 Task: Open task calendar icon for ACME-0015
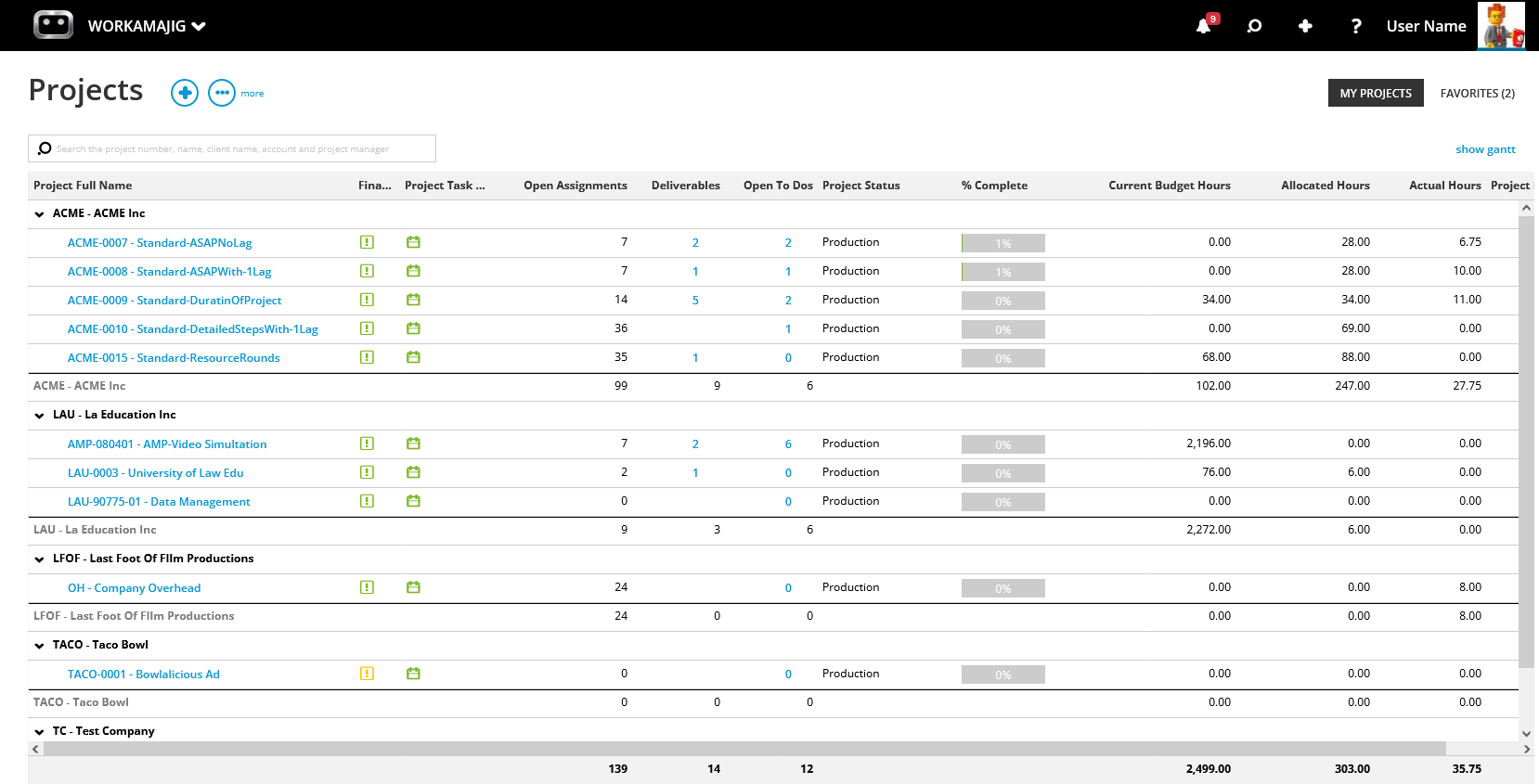coord(413,357)
